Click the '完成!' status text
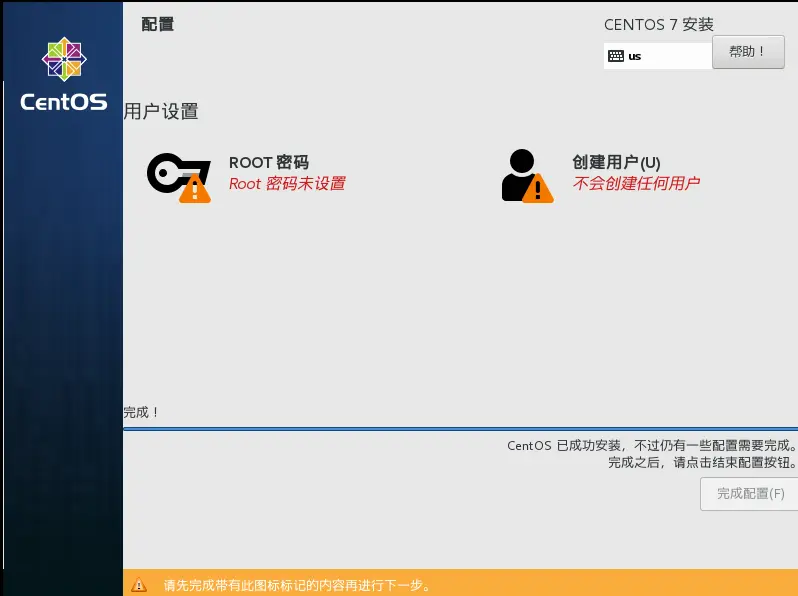This screenshot has height=596, width=798. coord(141,412)
